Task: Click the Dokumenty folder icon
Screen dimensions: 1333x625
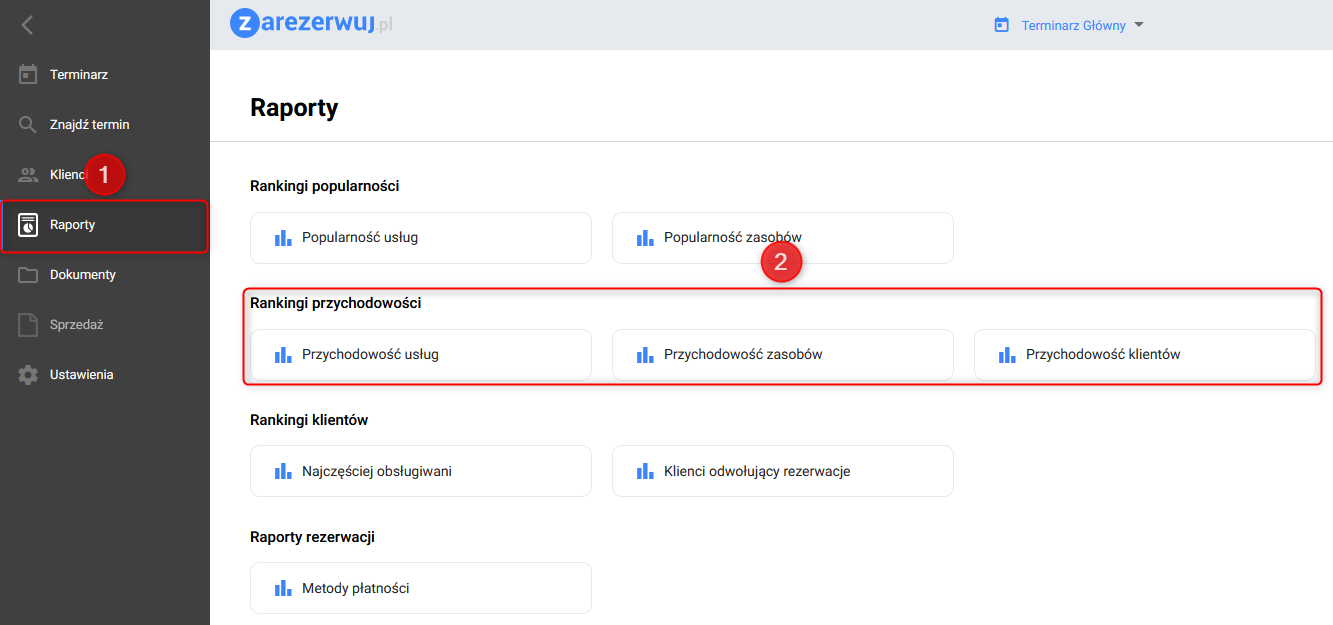Action: point(28,275)
